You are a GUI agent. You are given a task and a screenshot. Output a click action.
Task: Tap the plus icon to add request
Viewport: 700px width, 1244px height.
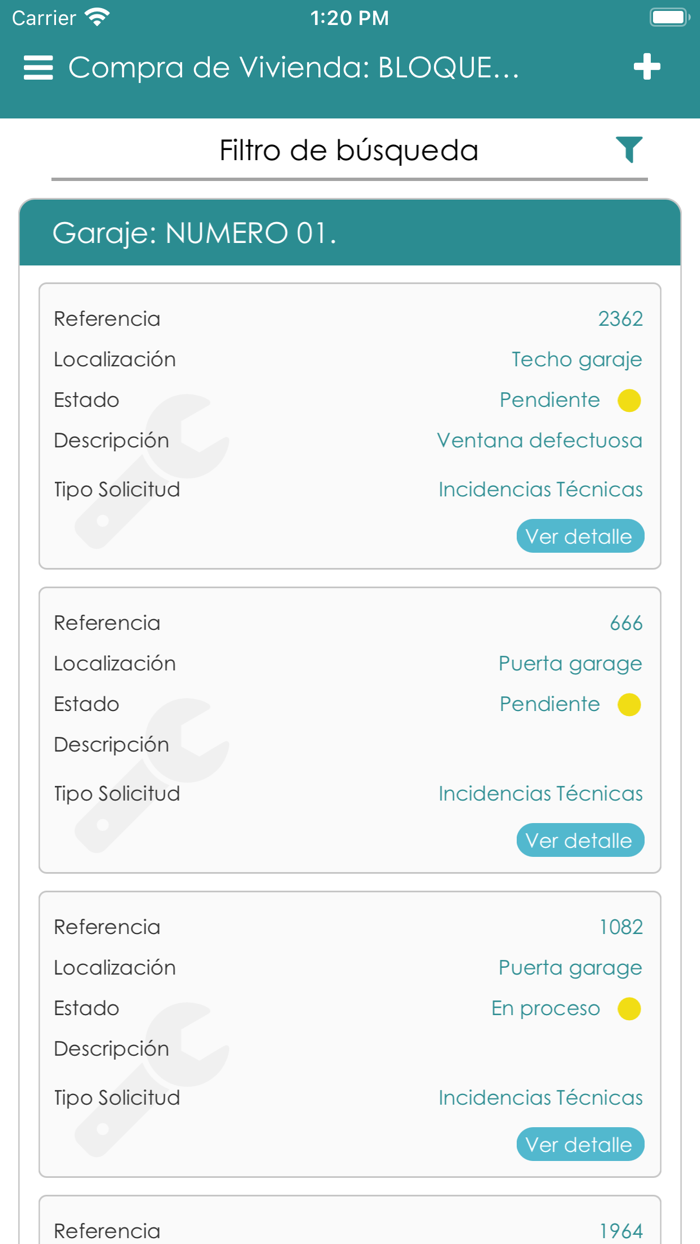647,67
